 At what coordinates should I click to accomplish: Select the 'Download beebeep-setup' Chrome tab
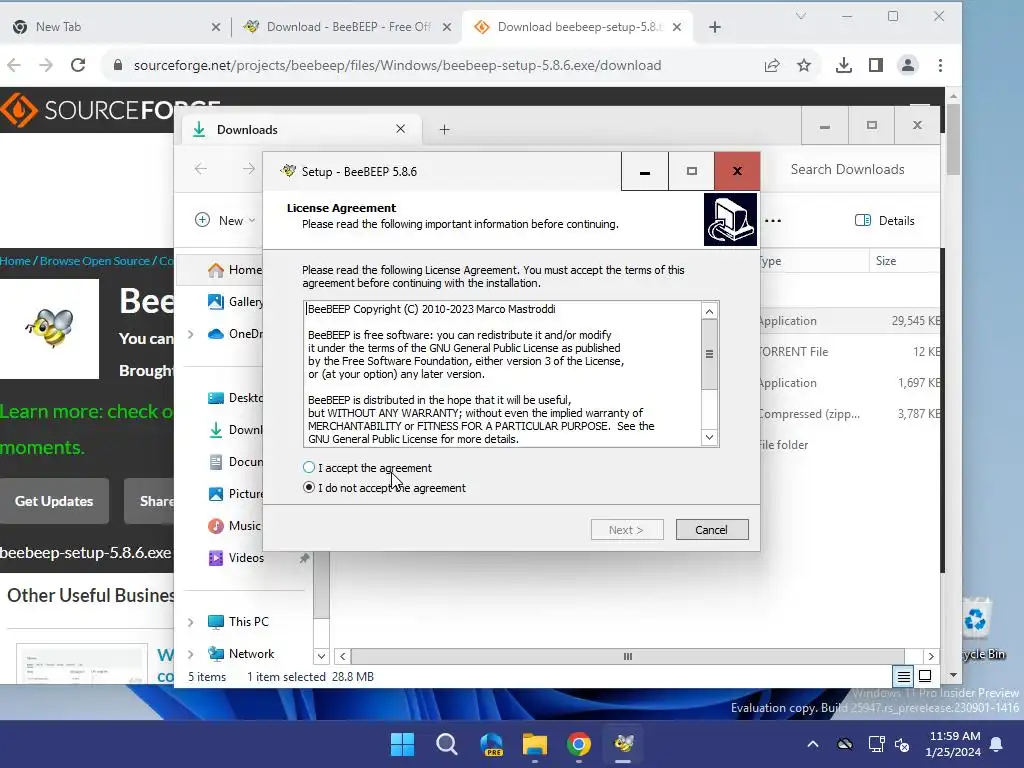coord(578,27)
